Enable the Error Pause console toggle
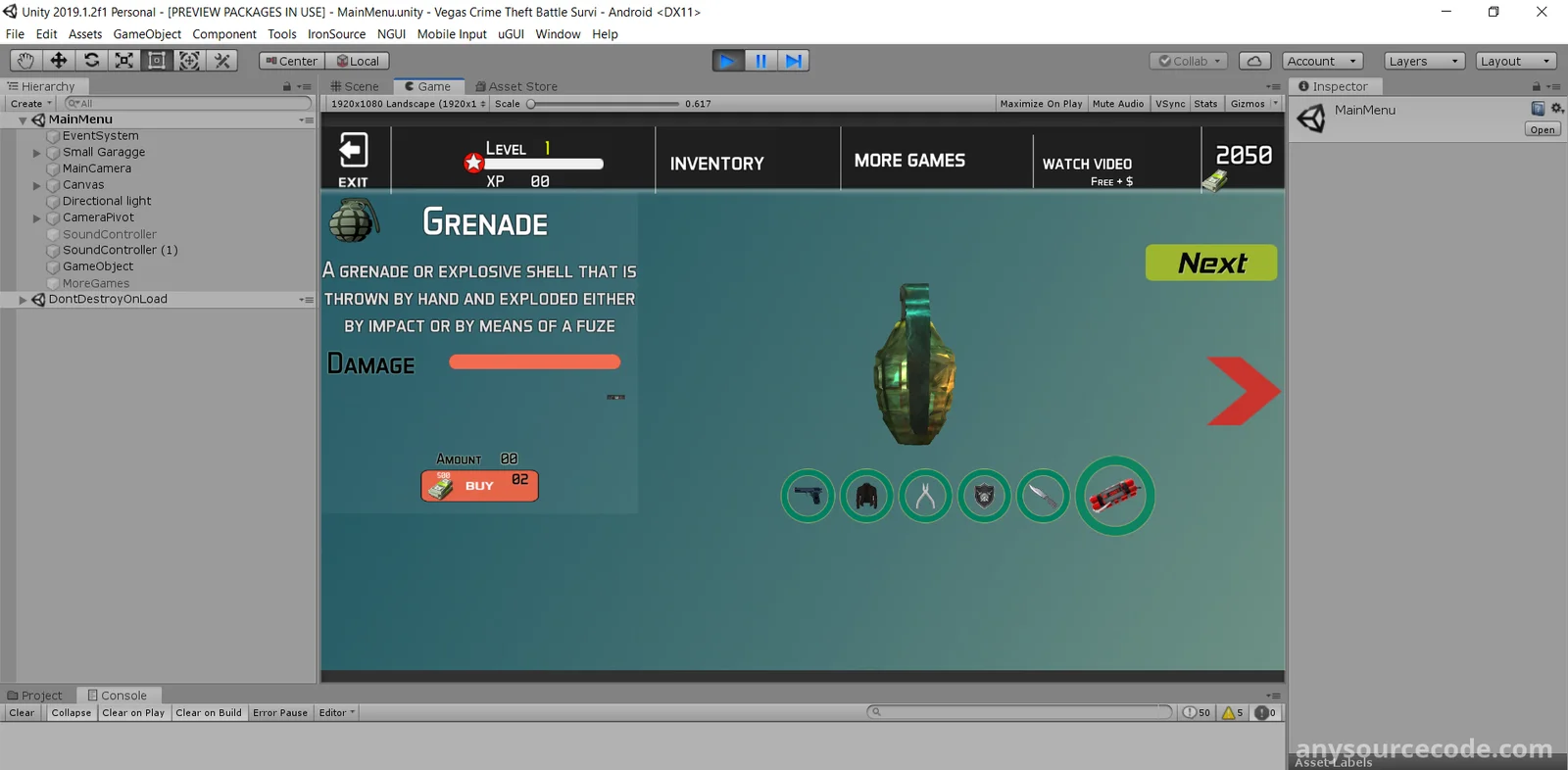Viewport: 1568px width, 770px height. click(280, 713)
